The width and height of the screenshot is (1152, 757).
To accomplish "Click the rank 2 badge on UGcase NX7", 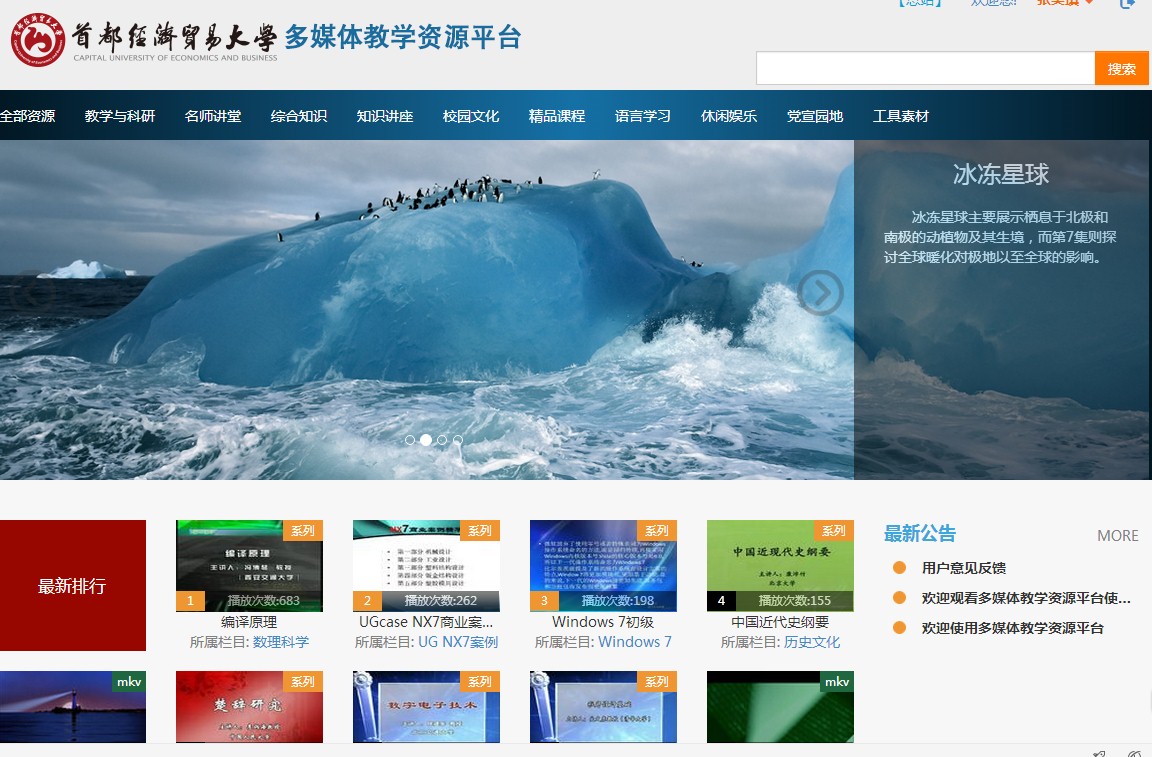I will [x=367, y=601].
